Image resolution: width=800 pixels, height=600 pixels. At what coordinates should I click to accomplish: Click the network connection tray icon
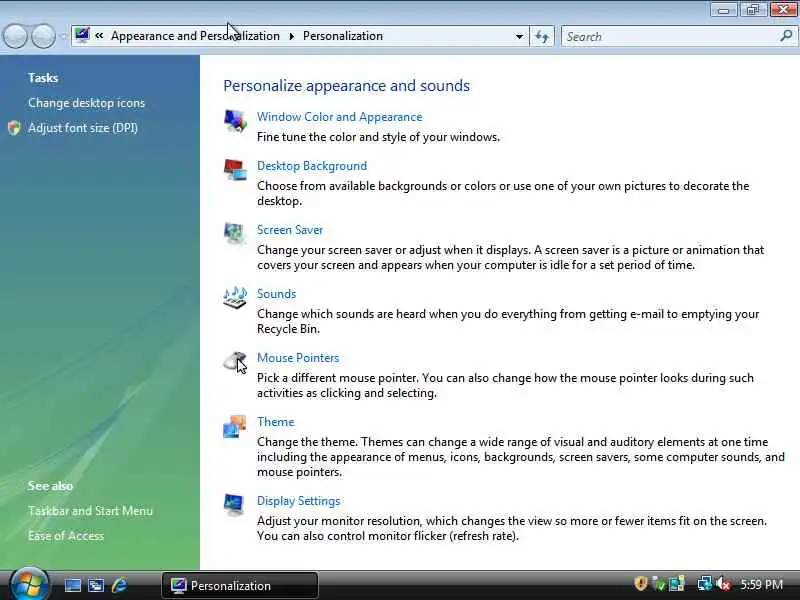705,584
